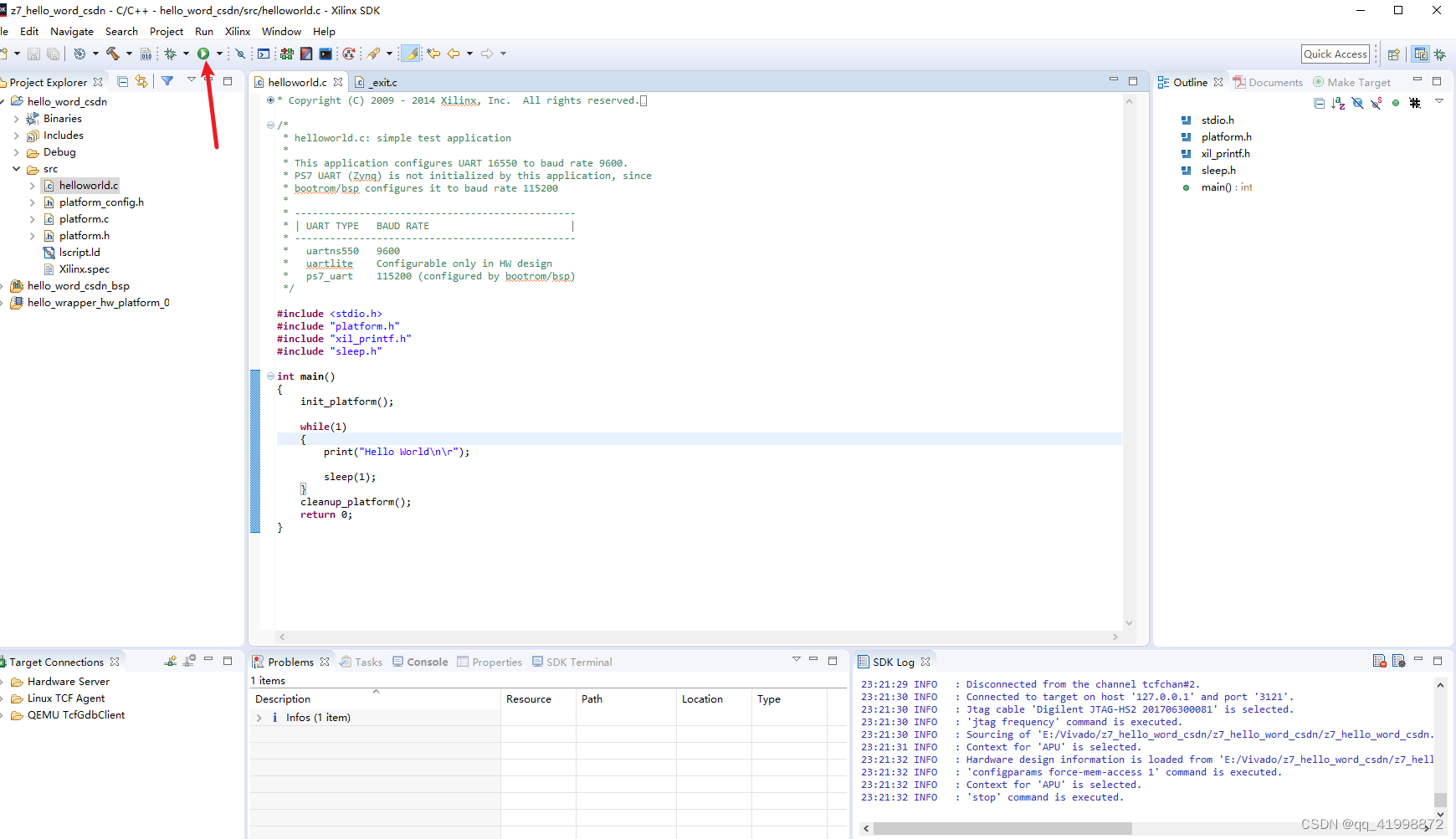Image resolution: width=1456 pixels, height=839 pixels.
Task: Open platform_config.h from Project Explorer
Action: (101, 202)
